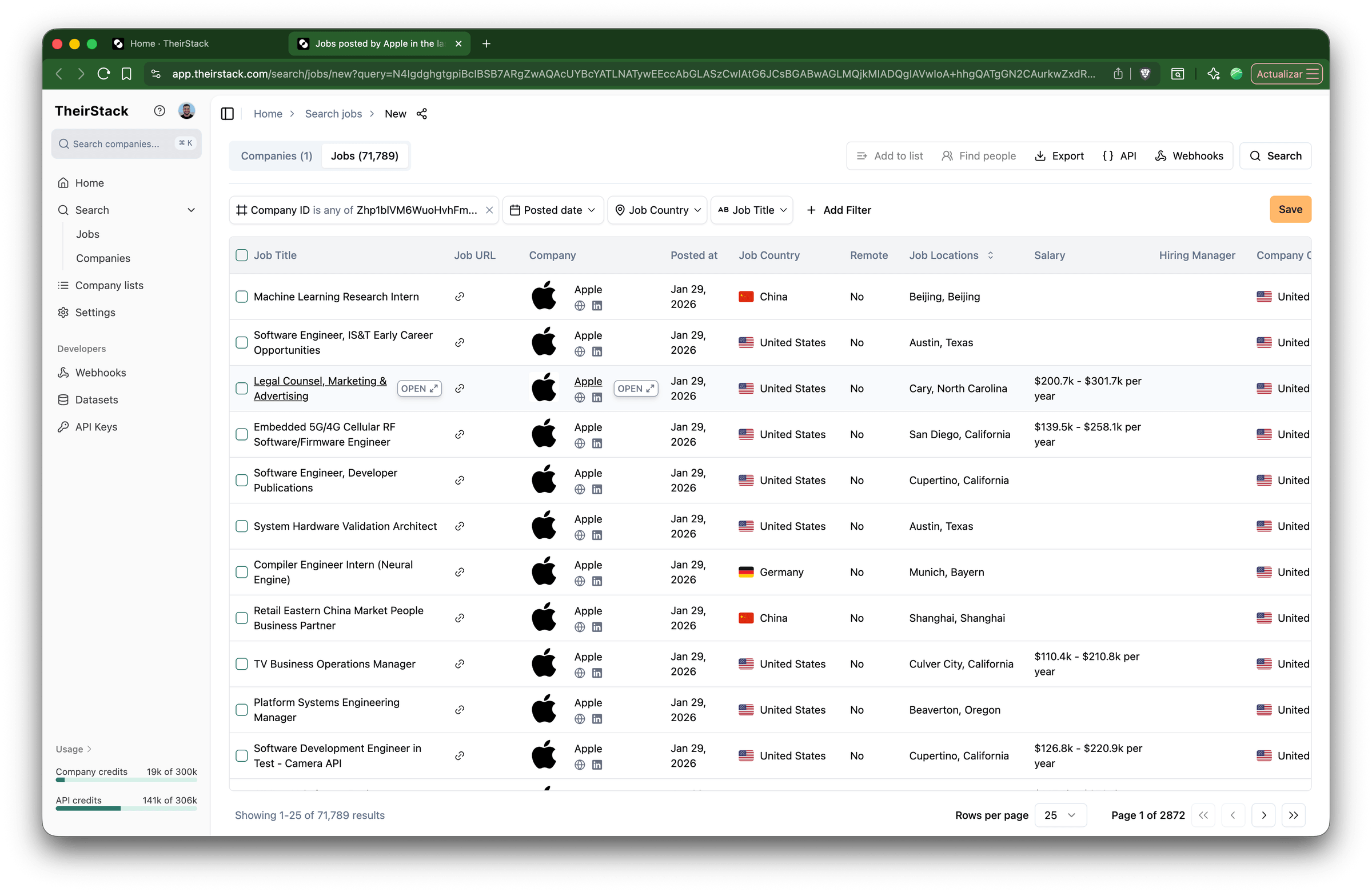The width and height of the screenshot is (1372, 892).
Task: Select the TV Business Operations Manager checkbox
Action: [x=242, y=664]
